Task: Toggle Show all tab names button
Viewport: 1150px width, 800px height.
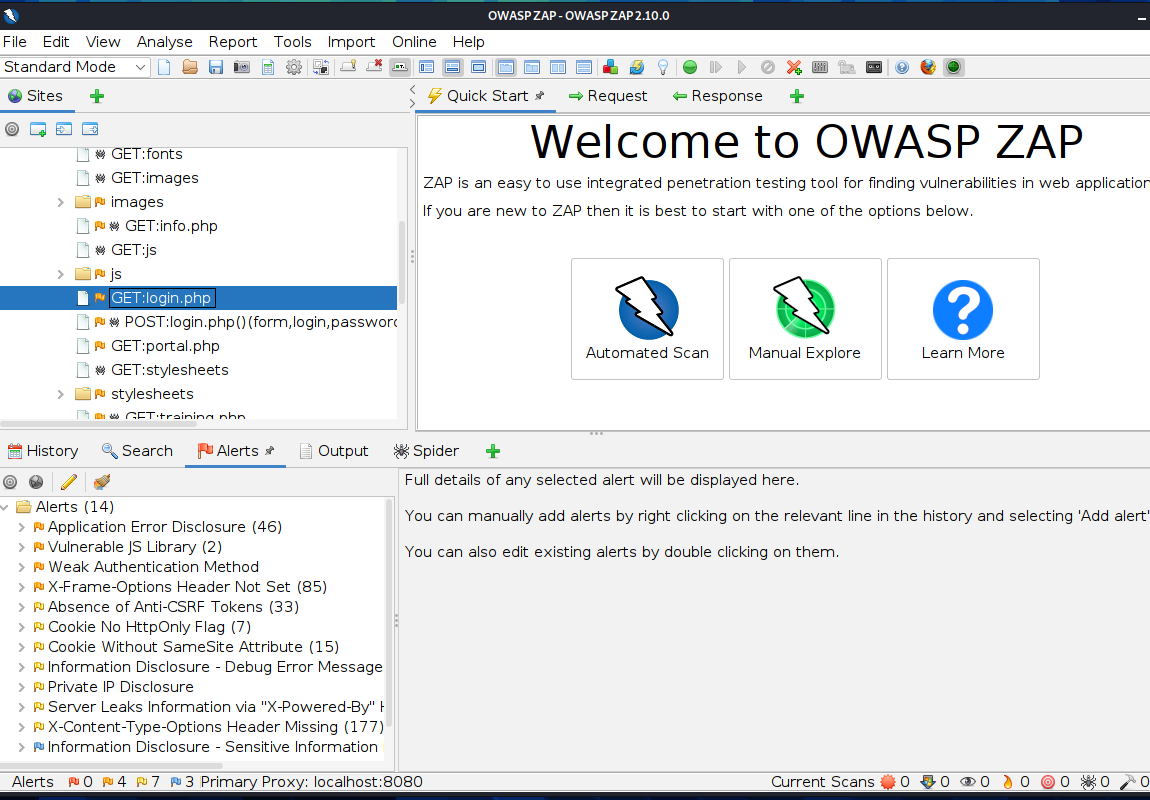Action: point(400,67)
